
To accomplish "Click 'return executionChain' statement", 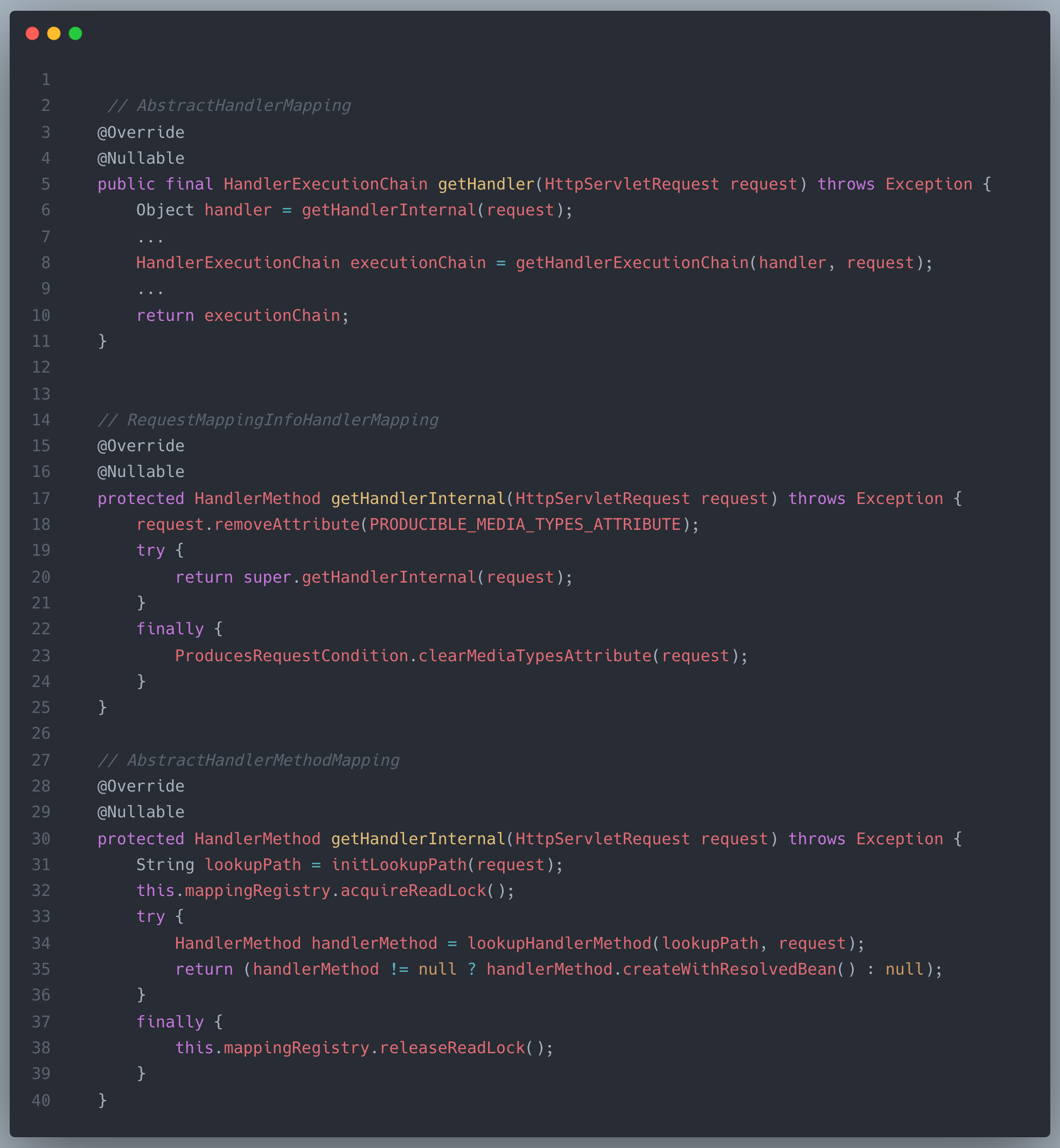I will [242, 316].
